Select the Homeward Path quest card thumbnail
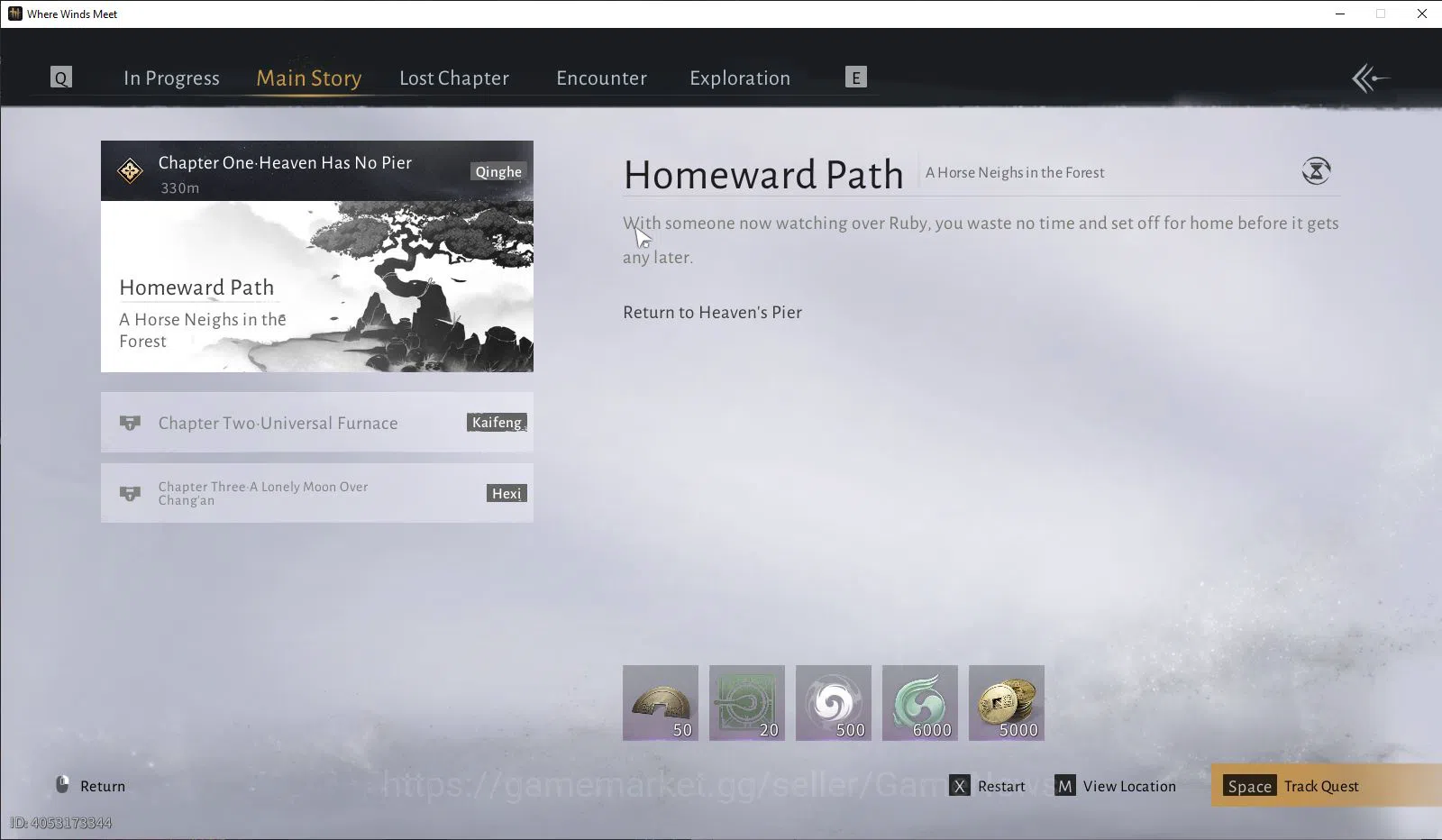The image size is (1442, 840). [317, 287]
